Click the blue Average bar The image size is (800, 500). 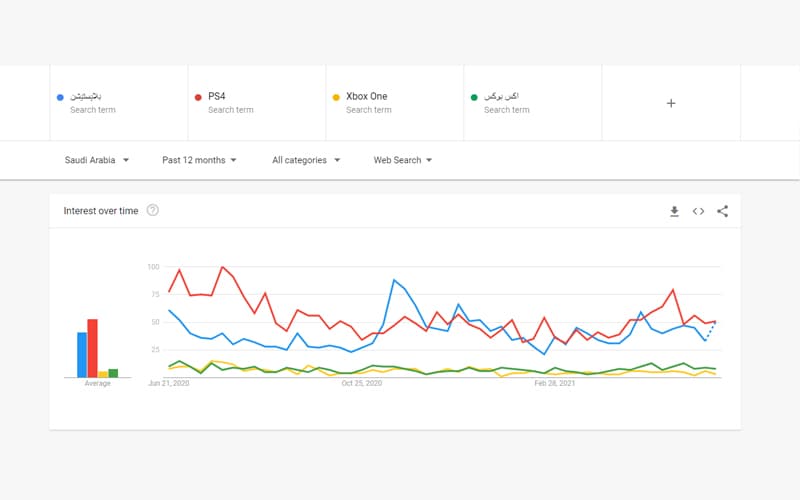pos(82,355)
